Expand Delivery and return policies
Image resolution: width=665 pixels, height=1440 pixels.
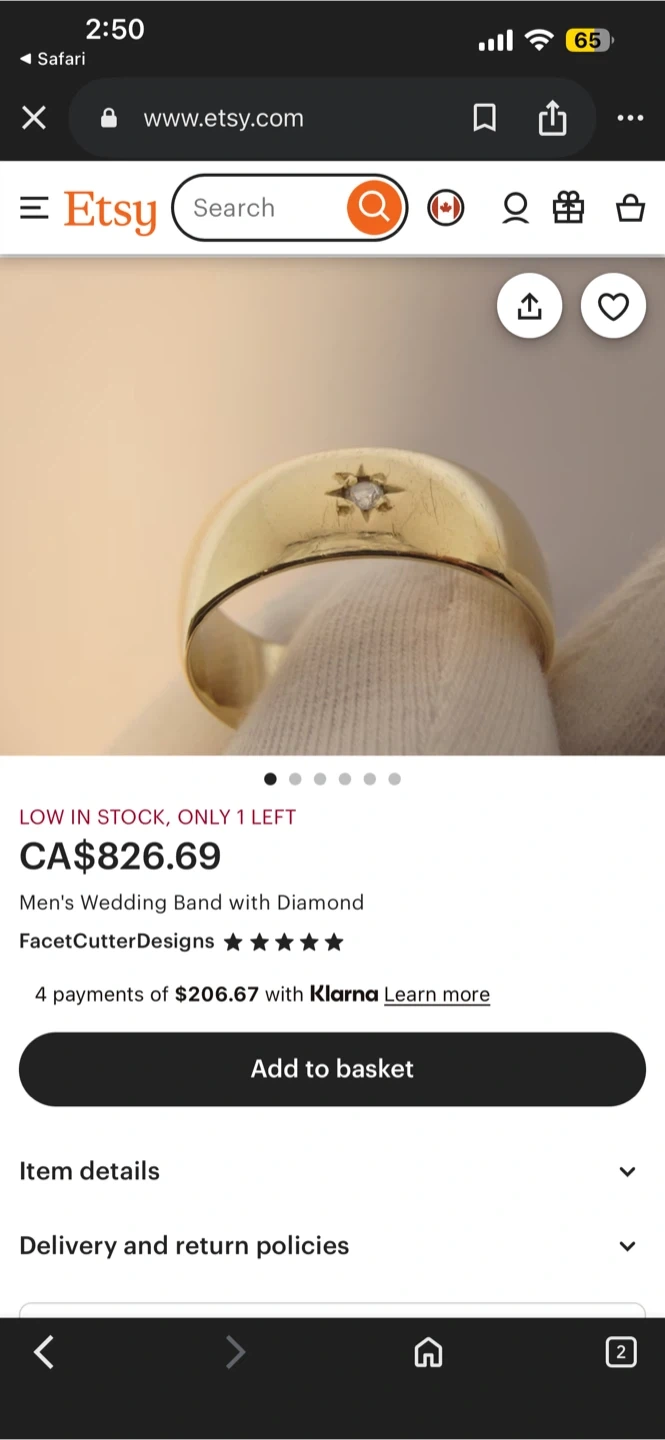[x=332, y=1246]
